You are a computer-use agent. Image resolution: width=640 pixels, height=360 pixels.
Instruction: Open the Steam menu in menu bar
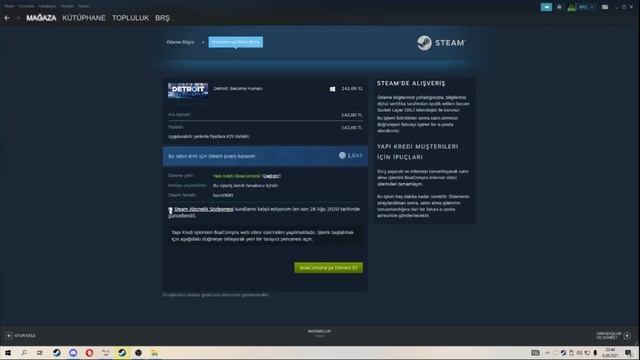[x=9, y=6]
